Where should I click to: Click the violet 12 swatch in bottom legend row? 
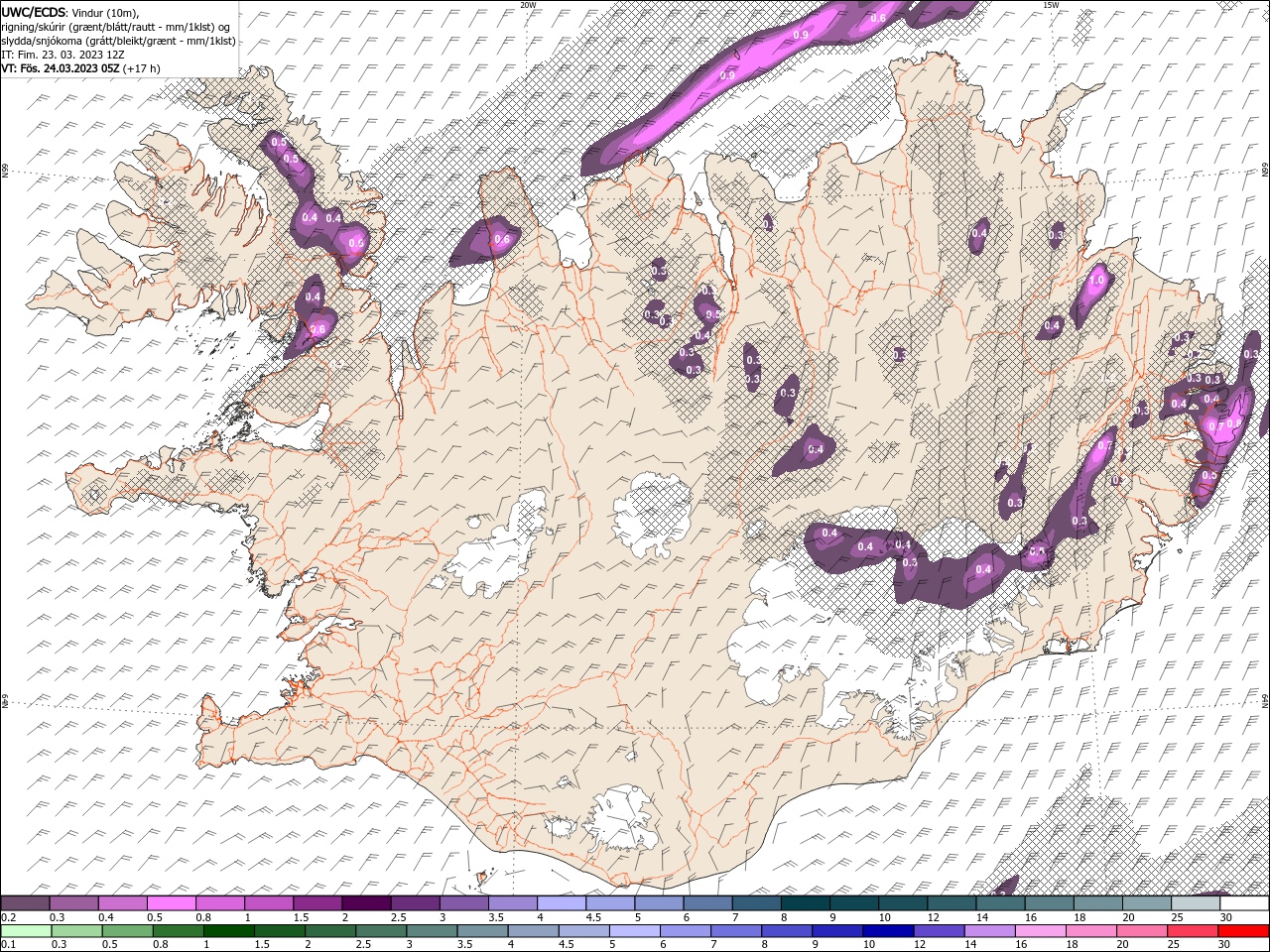[x=940, y=931]
